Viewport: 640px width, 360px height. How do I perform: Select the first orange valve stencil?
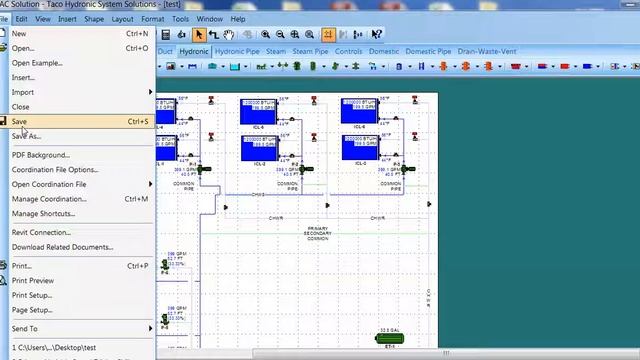coord(443,66)
